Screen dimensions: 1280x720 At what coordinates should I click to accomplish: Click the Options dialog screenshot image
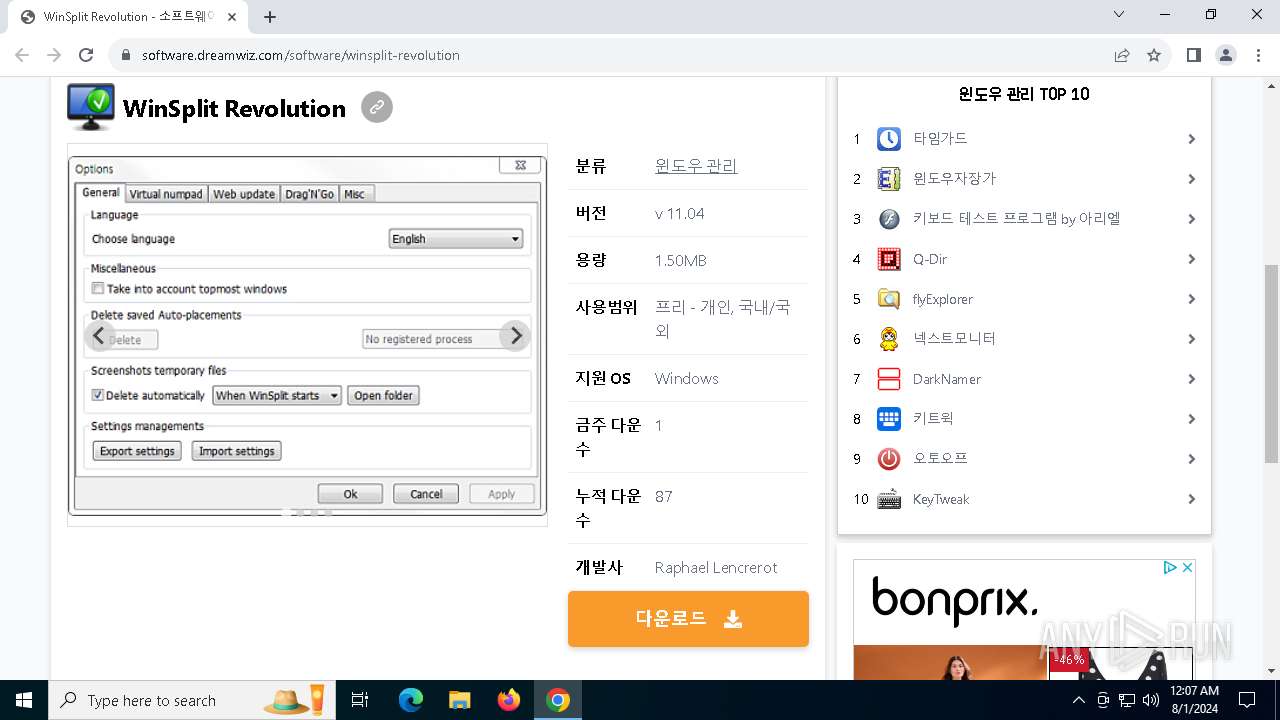point(308,336)
